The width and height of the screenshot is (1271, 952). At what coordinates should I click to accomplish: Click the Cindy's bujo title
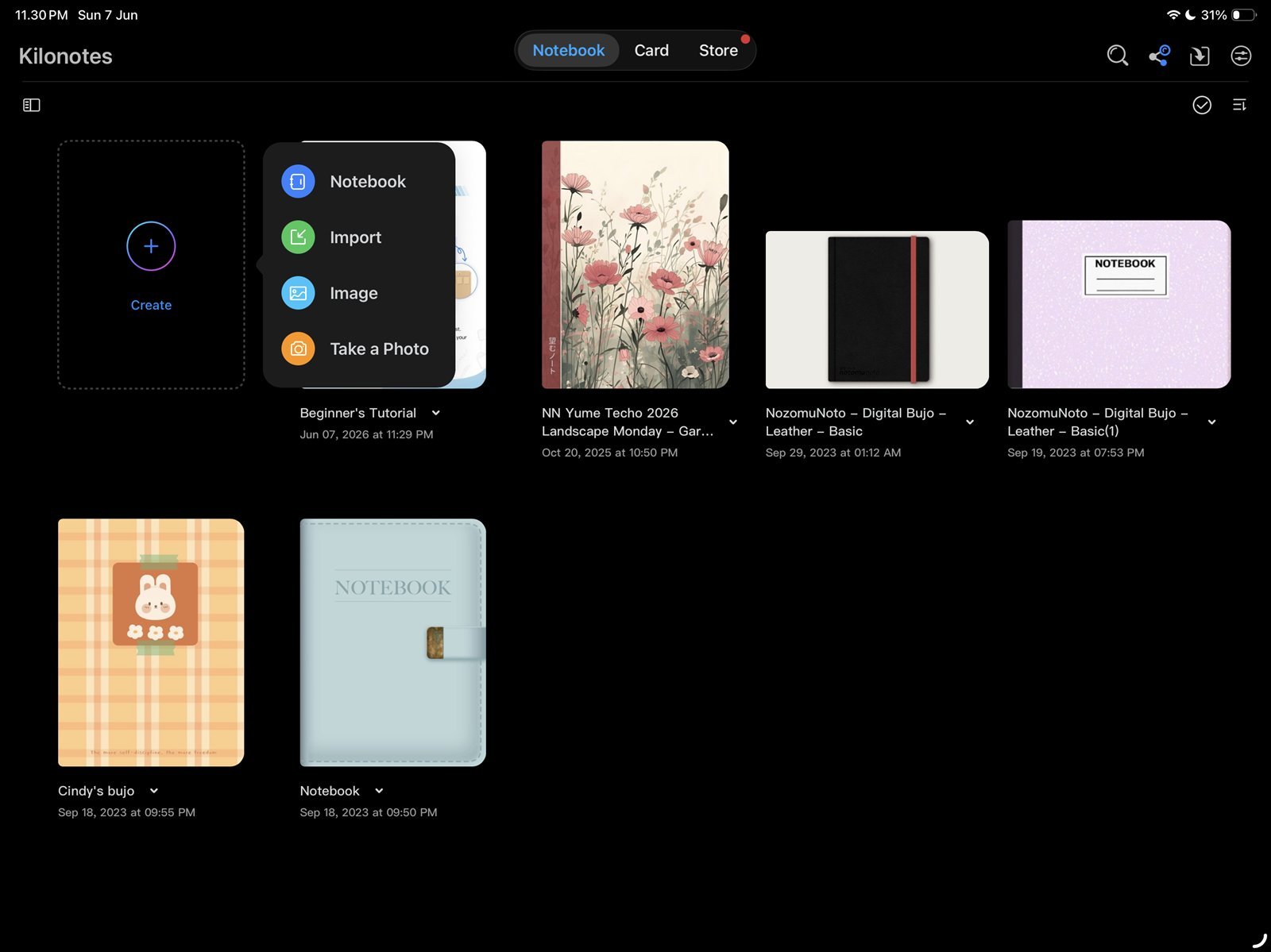[96, 791]
